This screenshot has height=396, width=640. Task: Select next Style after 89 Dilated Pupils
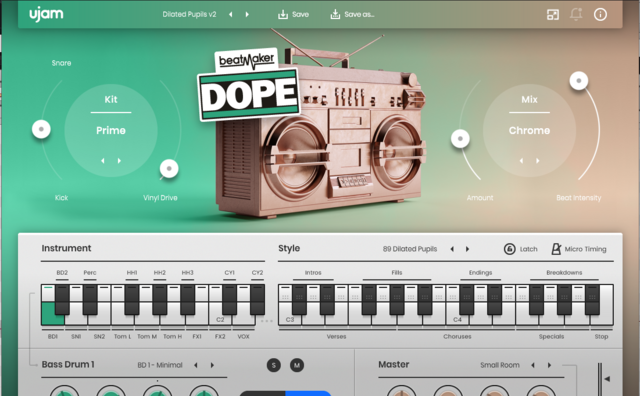(x=467, y=249)
